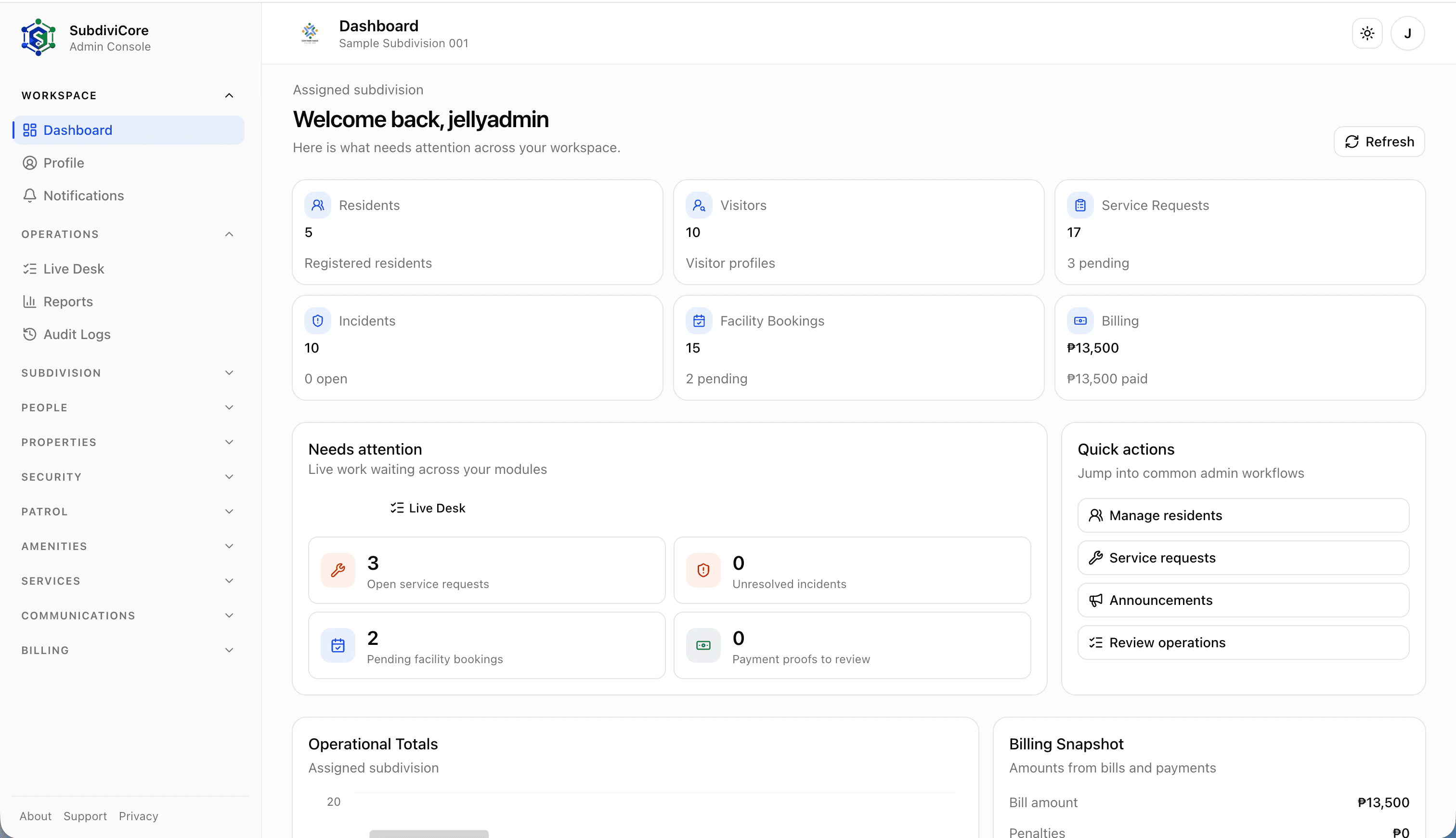Click the Review operations checklist icon
1456x838 pixels.
tap(1096, 642)
